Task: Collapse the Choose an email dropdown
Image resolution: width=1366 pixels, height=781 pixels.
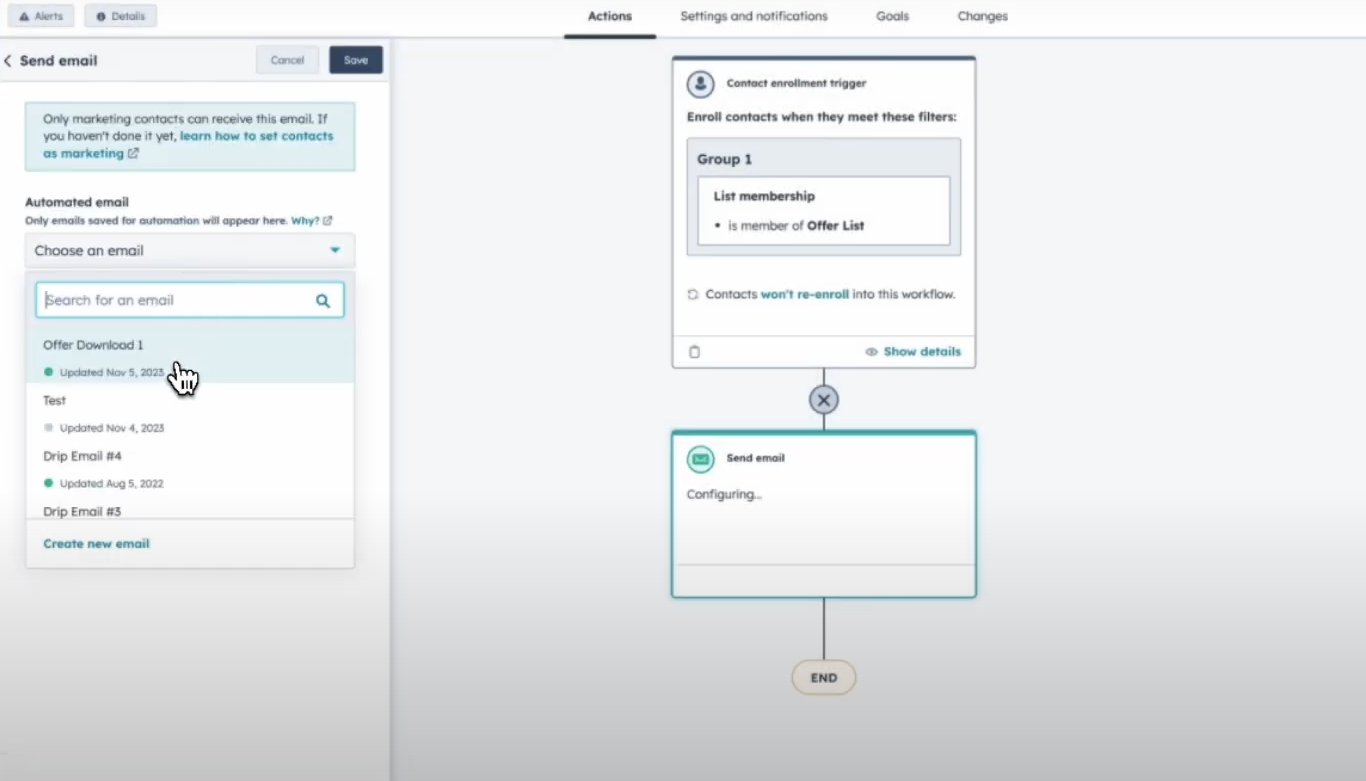Action: (190, 250)
